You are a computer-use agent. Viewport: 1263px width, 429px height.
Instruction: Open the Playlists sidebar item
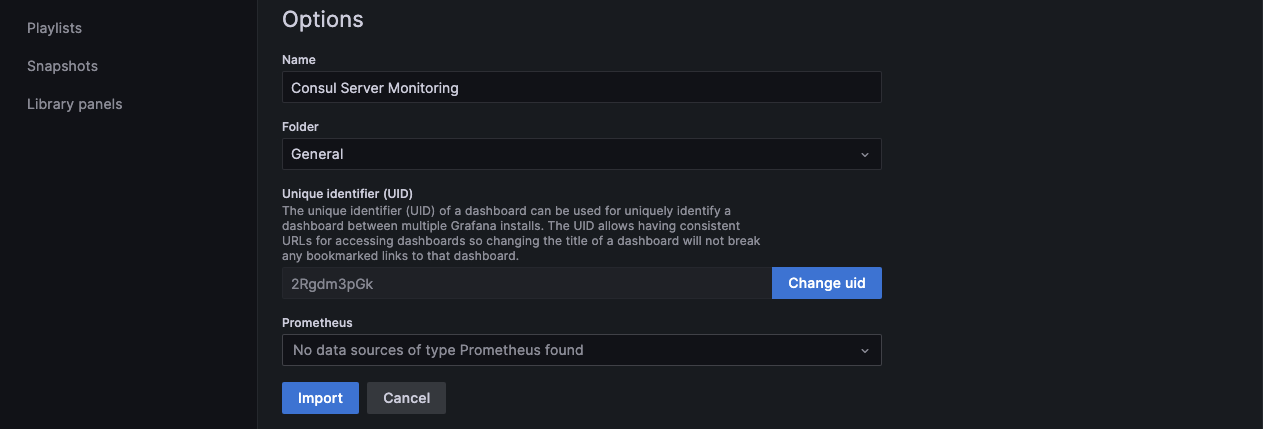point(54,28)
